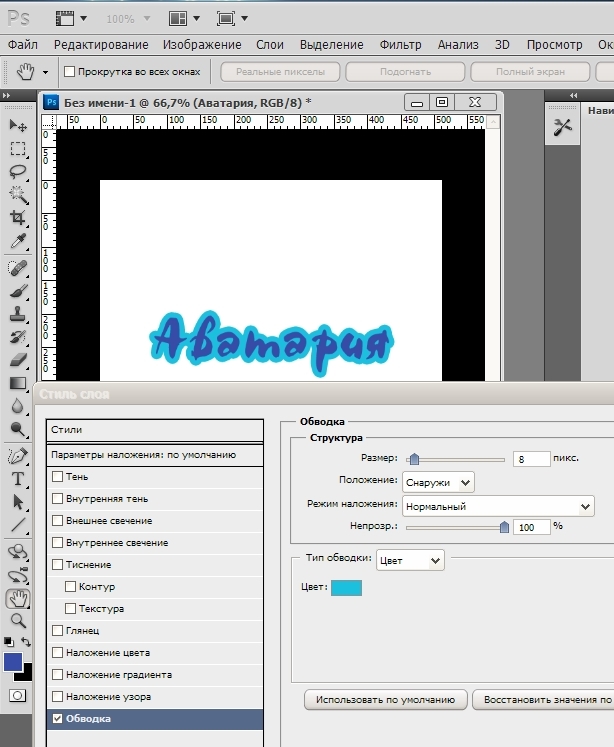Expand the toolbox panel double arrows

(x=6, y=96)
